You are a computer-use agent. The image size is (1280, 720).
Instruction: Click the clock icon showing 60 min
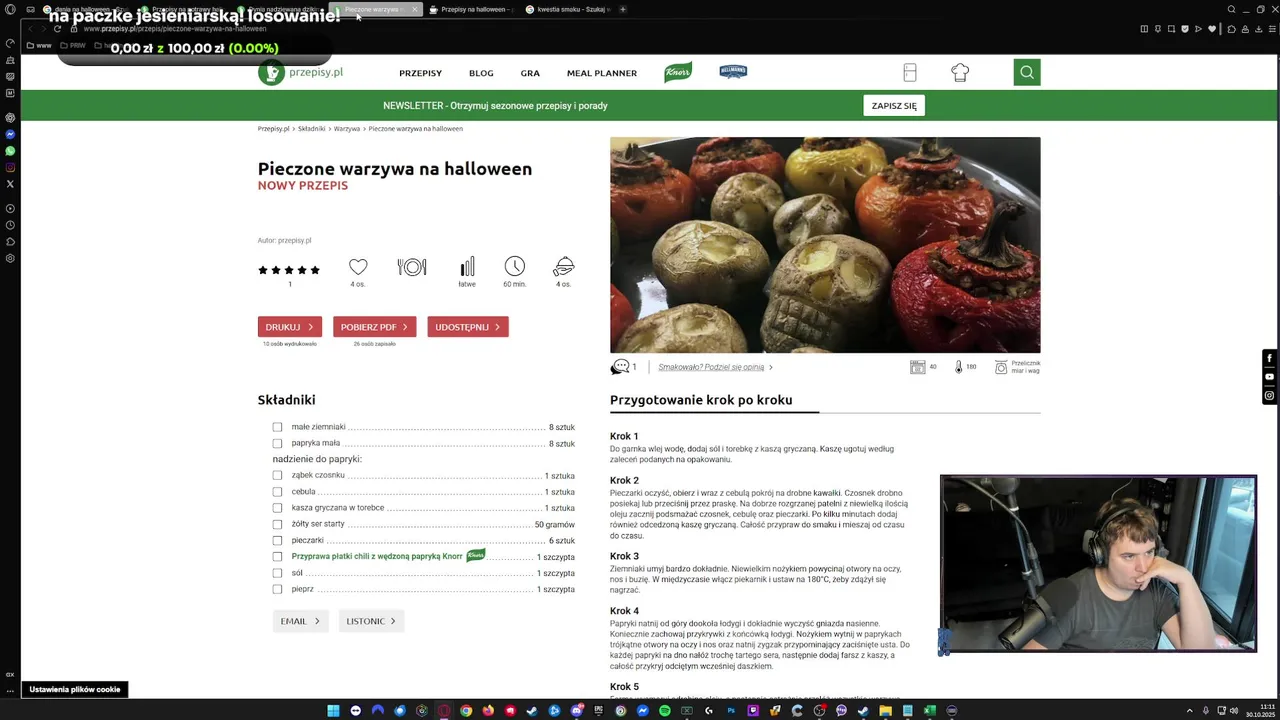point(515,266)
